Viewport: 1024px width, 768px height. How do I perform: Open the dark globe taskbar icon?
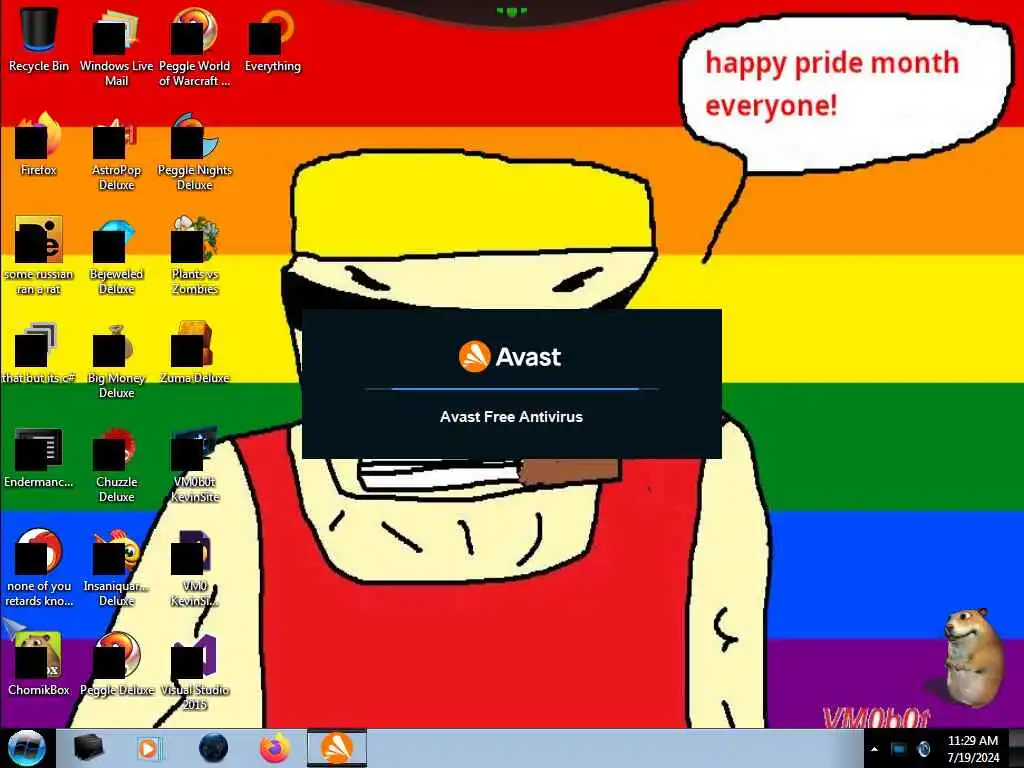pyautogui.click(x=213, y=748)
